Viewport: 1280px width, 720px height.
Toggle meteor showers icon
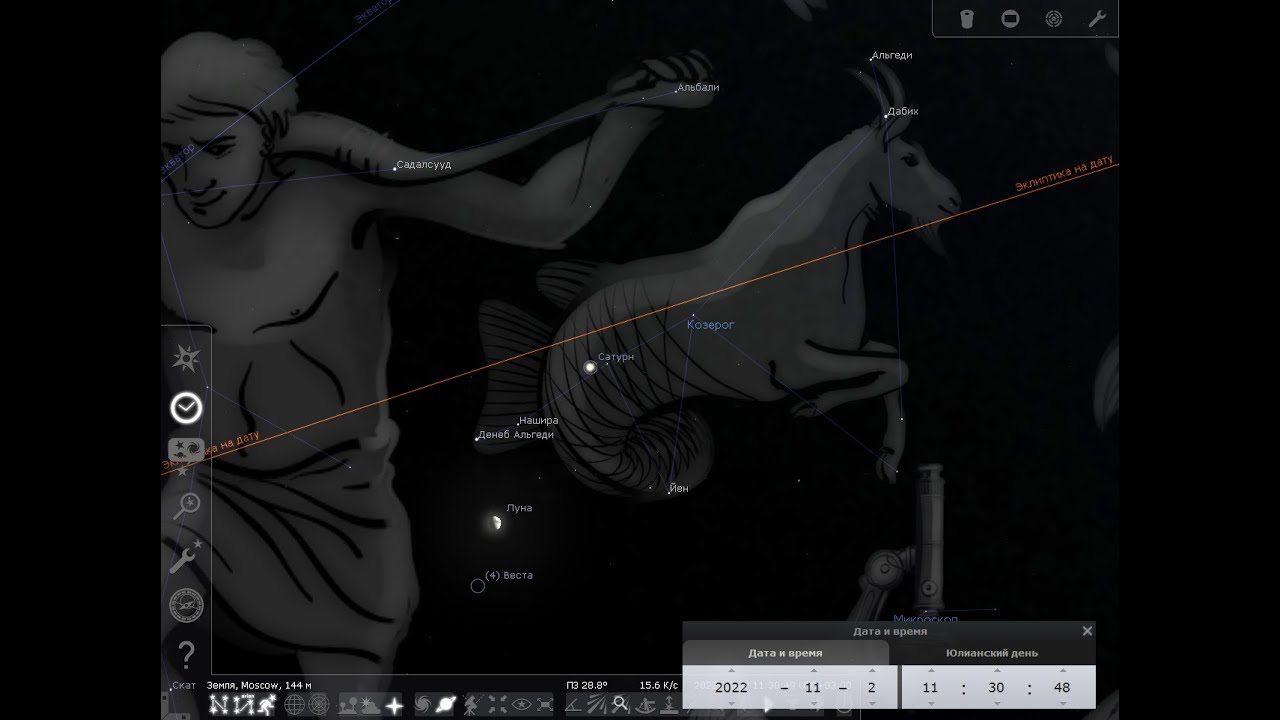click(597, 705)
